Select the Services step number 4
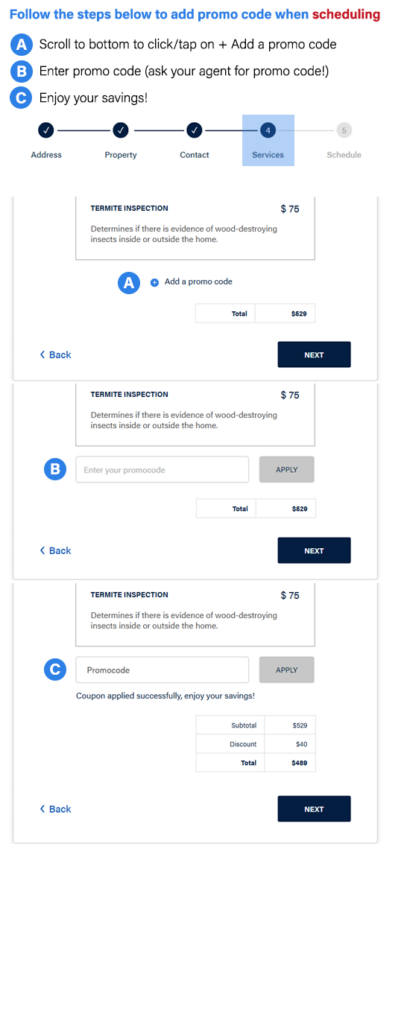 click(268, 131)
